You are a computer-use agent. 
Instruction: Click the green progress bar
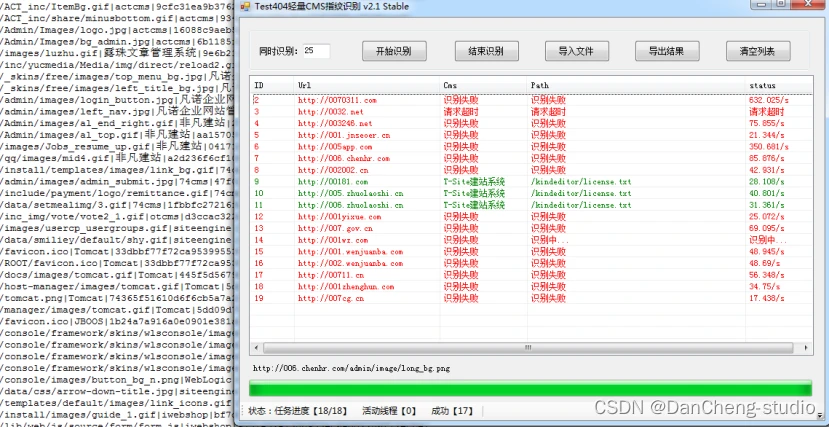point(530,389)
